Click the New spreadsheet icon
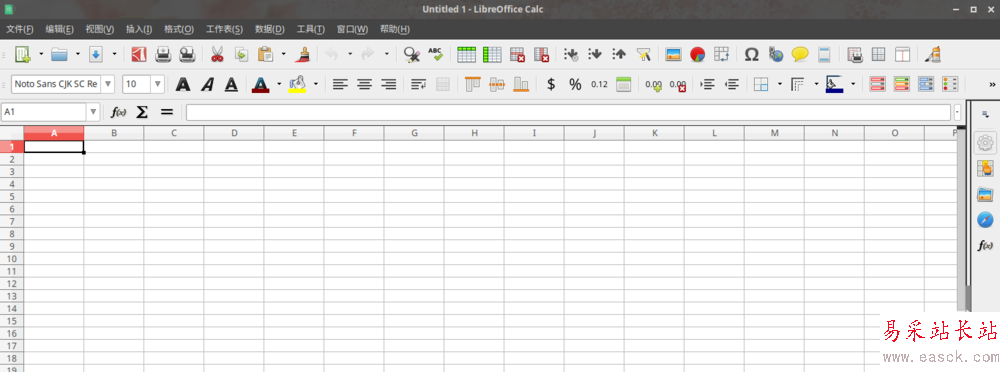The image size is (1000, 372). click(22, 55)
